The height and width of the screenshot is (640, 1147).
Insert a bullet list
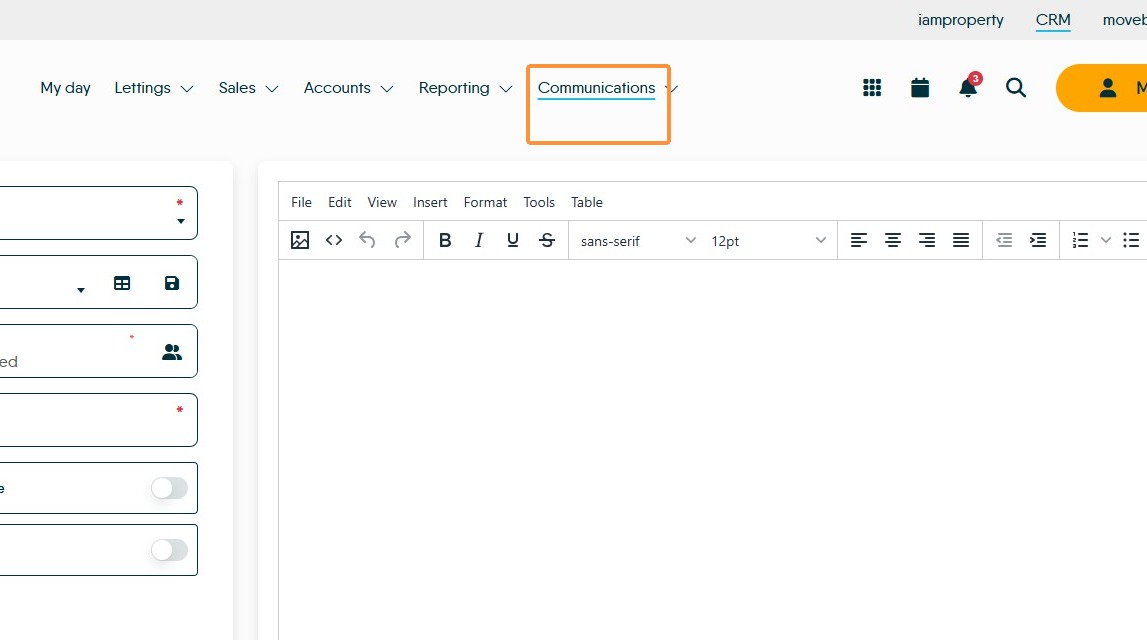(x=1131, y=240)
